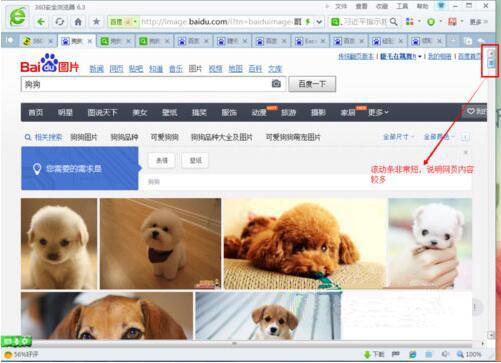Open the 工具 menu
The image size is (501, 363).
tap(402, 6)
